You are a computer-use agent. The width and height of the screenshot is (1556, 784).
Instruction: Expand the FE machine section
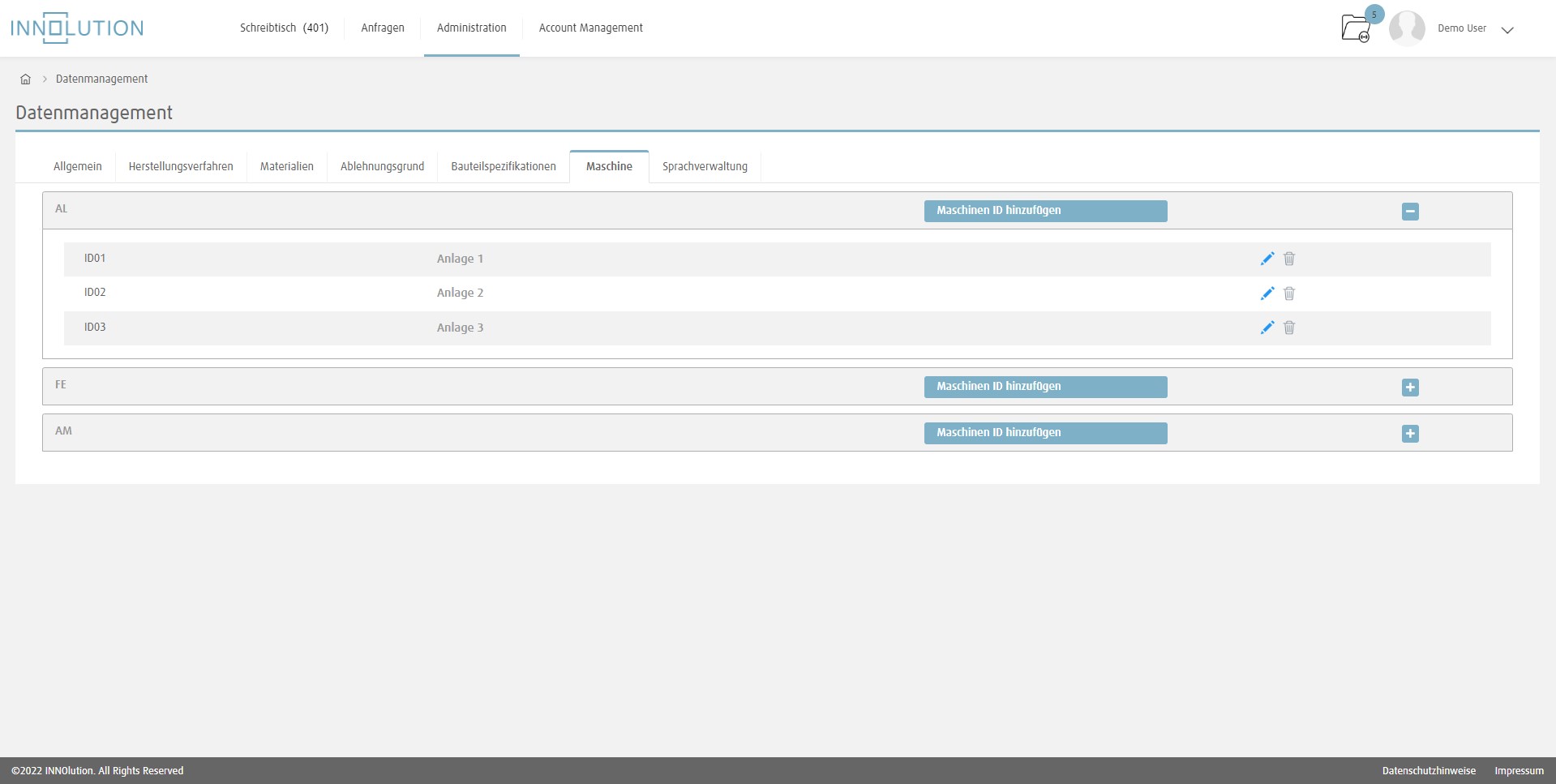tap(1411, 388)
